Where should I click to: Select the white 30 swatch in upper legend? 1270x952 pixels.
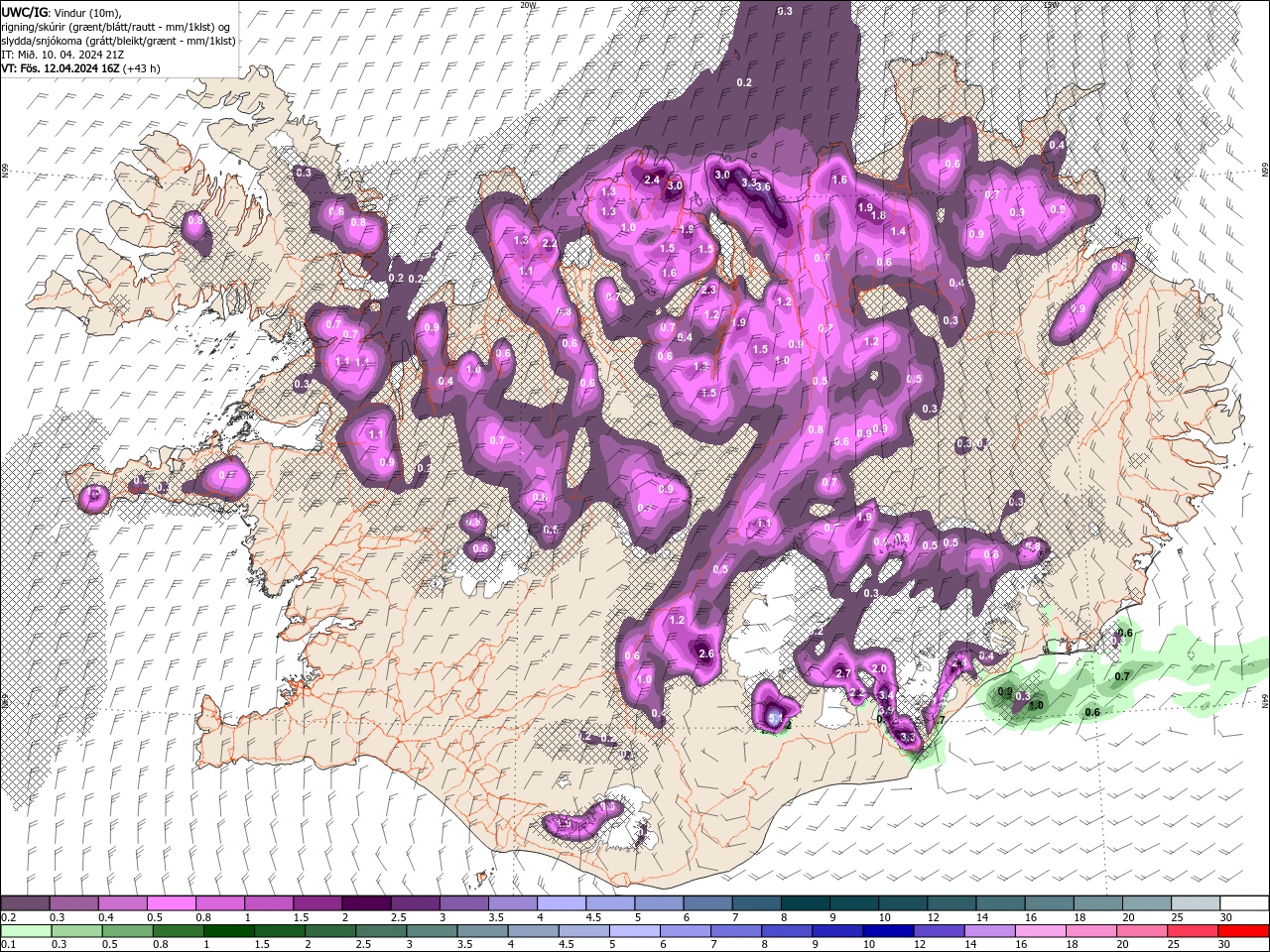(1244, 903)
